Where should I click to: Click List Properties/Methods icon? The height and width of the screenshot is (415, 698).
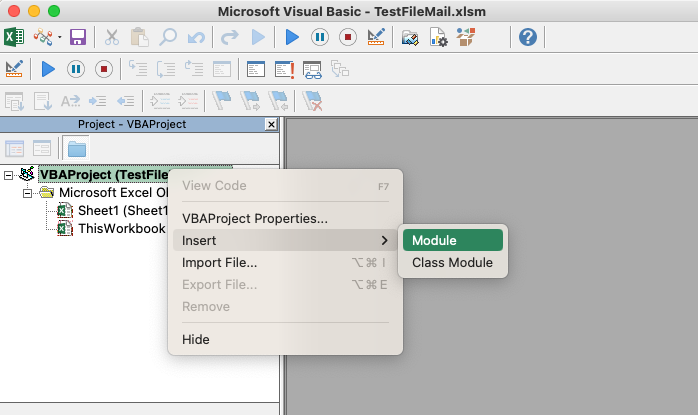coord(14,101)
